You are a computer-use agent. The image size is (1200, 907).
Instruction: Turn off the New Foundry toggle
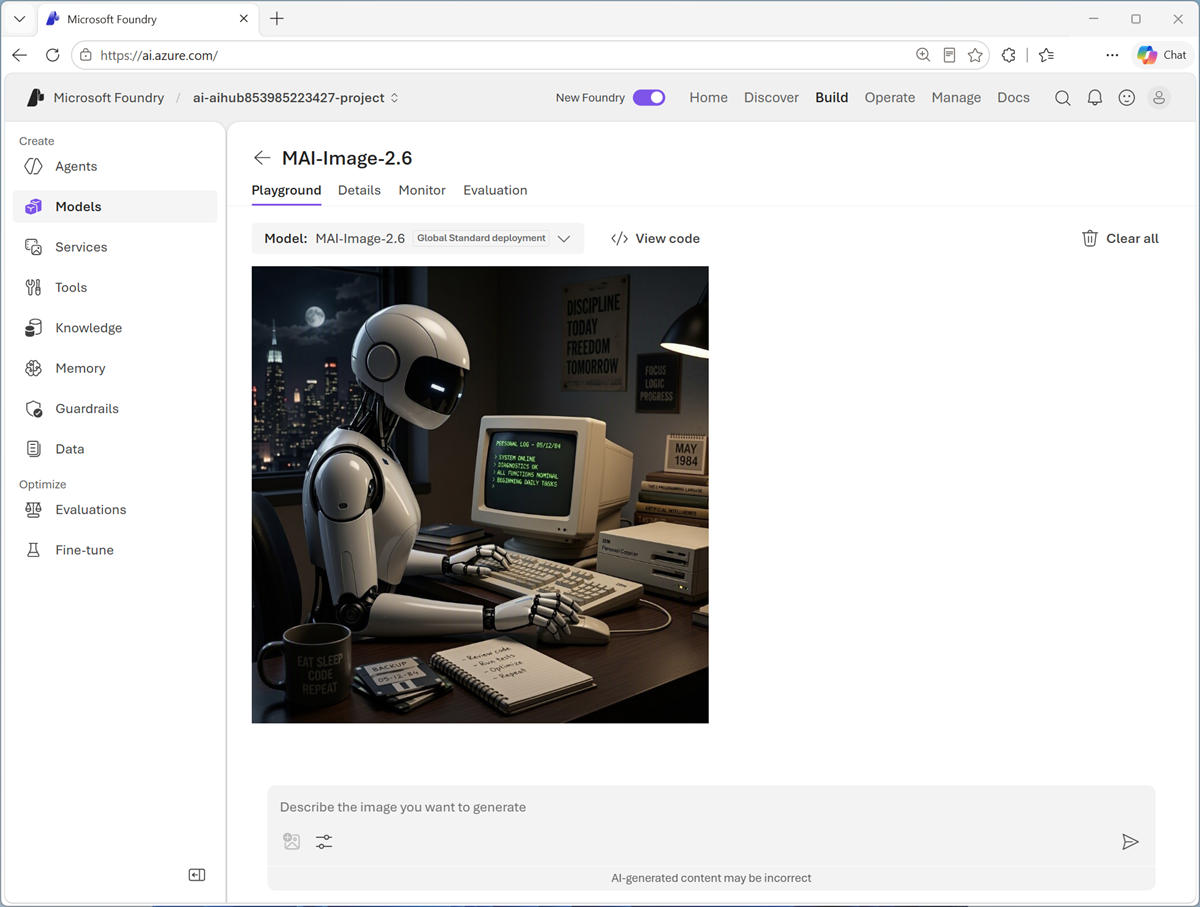click(x=649, y=98)
